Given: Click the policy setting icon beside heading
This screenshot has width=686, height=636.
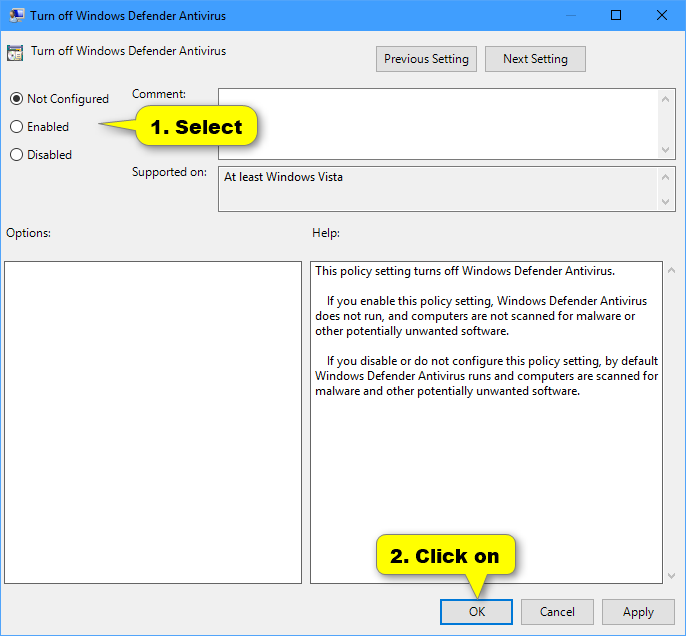Looking at the screenshot, I should tap(15, 53).
